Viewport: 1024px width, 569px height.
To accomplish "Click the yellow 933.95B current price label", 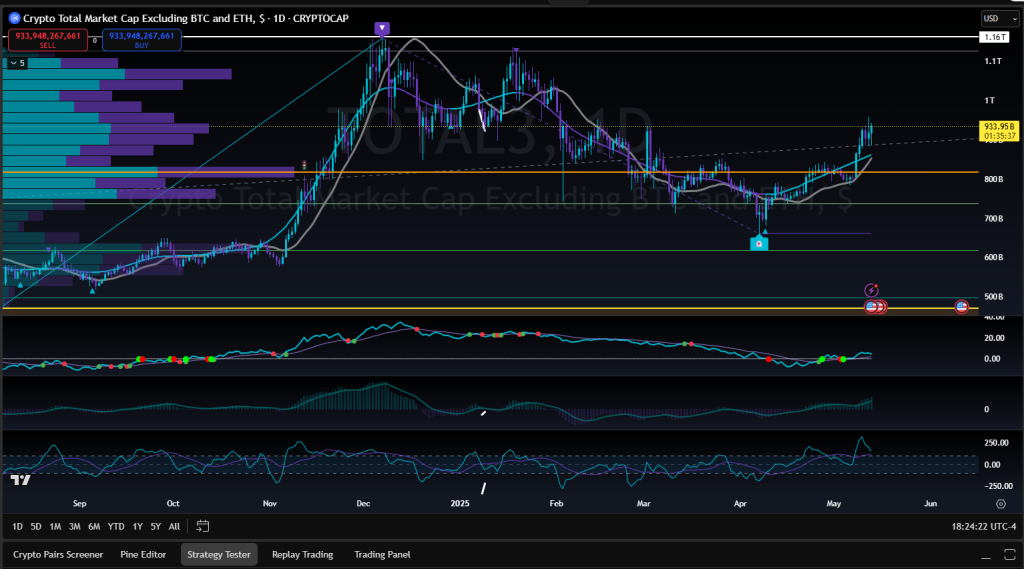I will [x=999, y=131].
